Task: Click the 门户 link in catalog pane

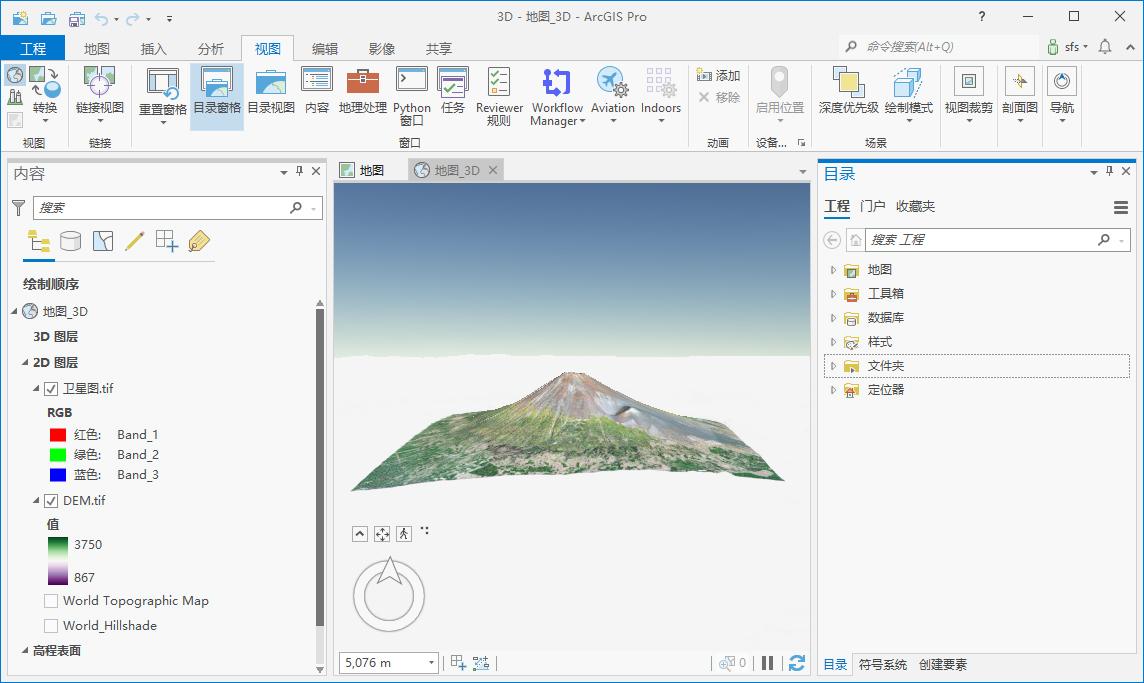Action: tap(872, 206)
